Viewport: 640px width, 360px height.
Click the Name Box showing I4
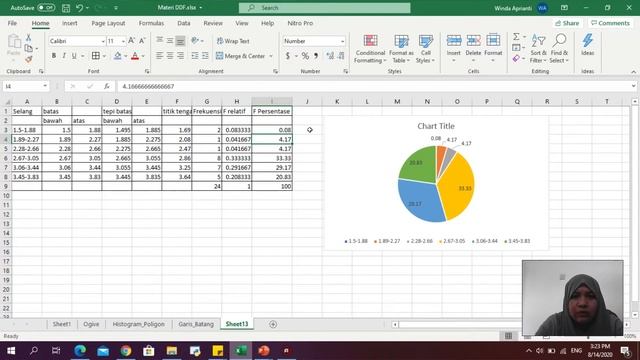25,86
